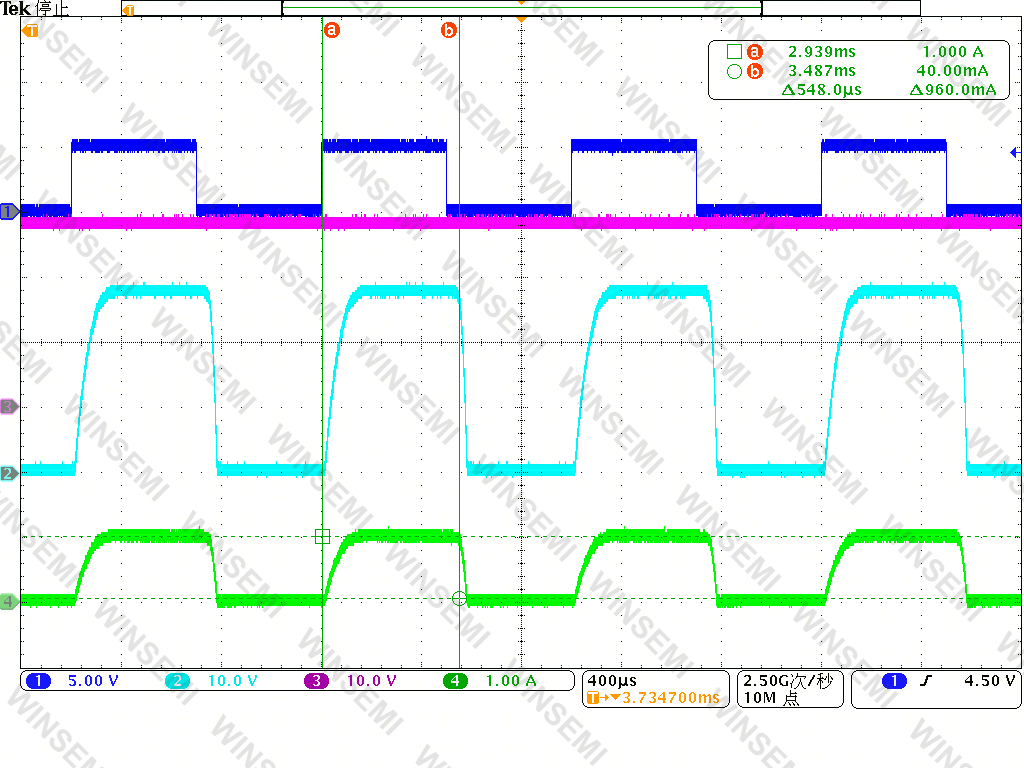
Task: Click the orange trigger position T icon
Action: click(x=30, y=30)
